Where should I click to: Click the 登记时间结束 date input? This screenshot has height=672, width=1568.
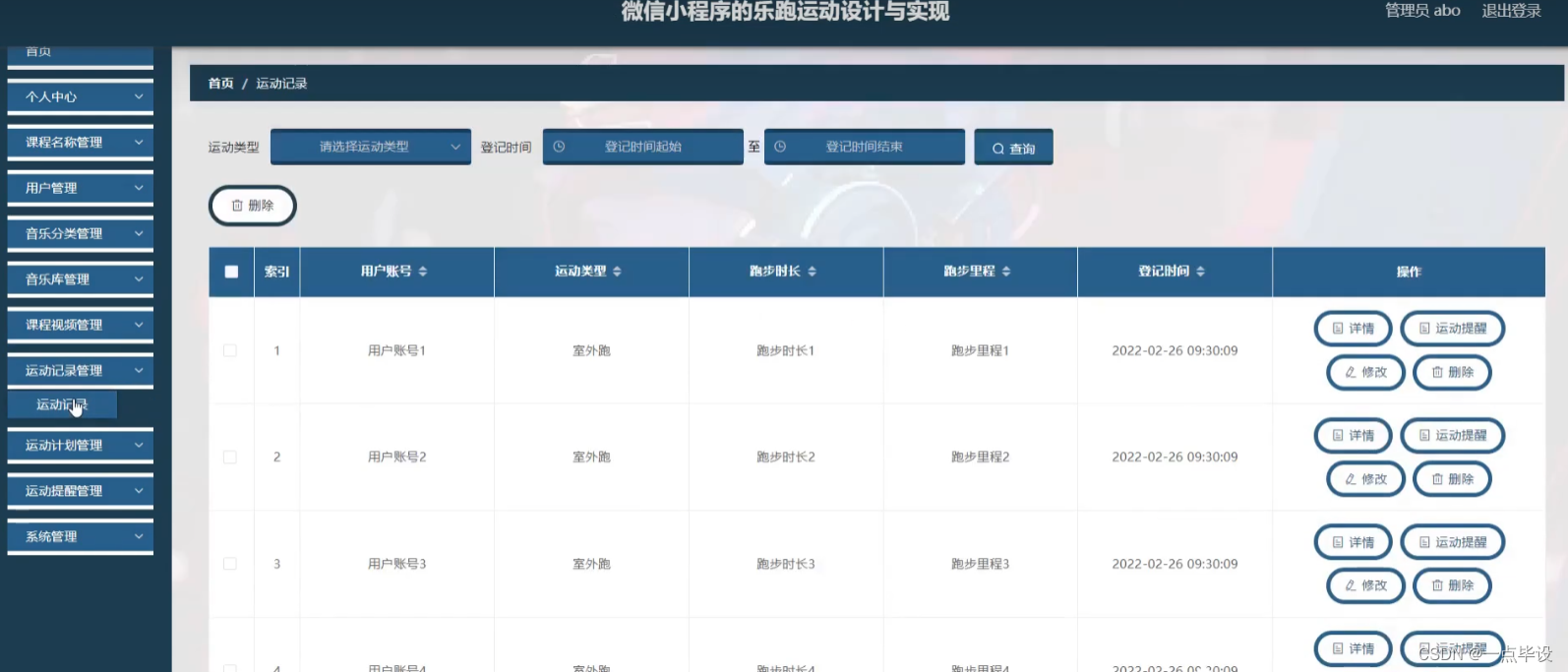(865, 147)
